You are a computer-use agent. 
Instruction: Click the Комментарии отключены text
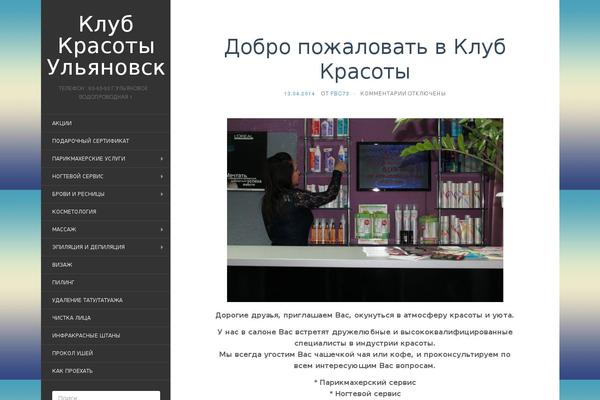[x=403, y=93]
